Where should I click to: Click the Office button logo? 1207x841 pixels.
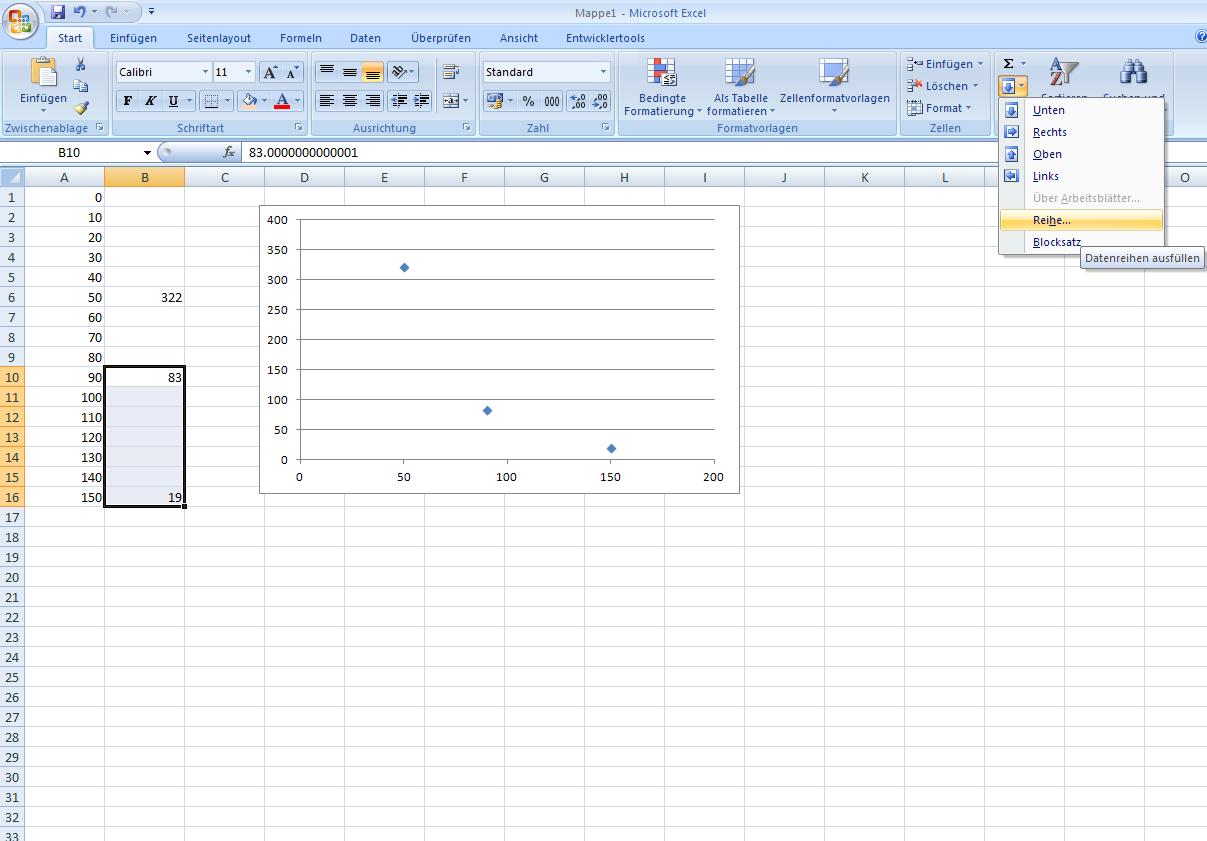(x=21, y=21)
